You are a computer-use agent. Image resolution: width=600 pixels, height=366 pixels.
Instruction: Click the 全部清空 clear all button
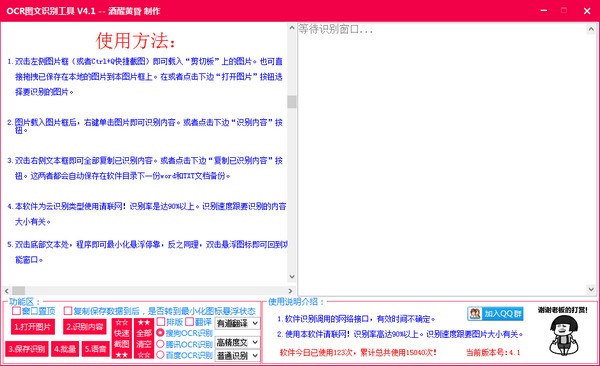[144, 338]
